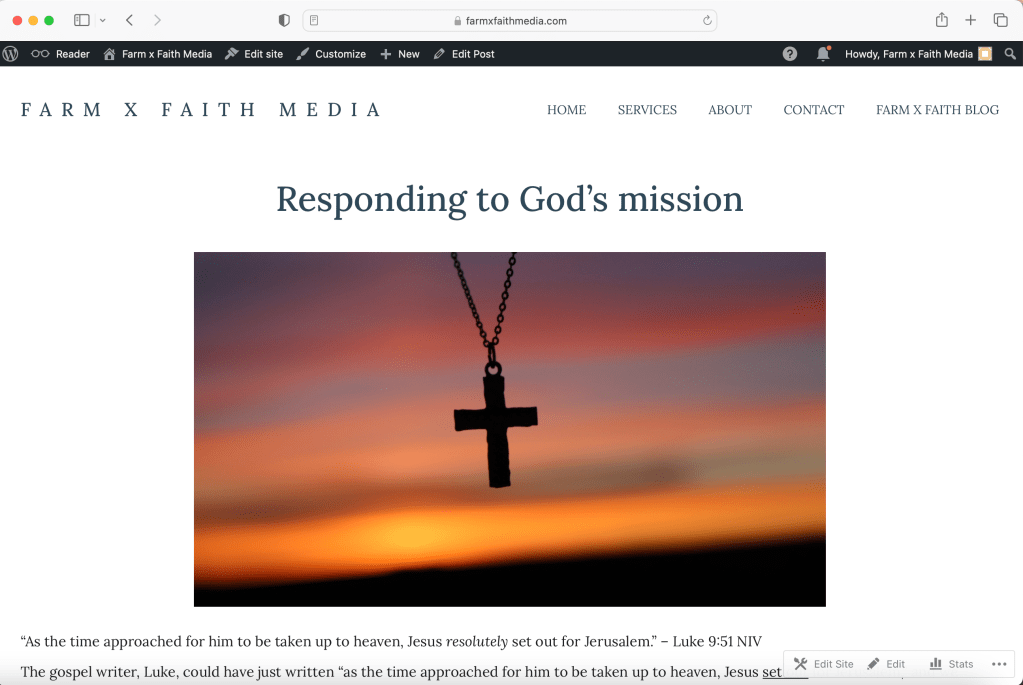This screenshot has width=1023, height=685.
Task: Open the FARM X FAITH BLOG menu item
Action: click(x=937, y=110)
